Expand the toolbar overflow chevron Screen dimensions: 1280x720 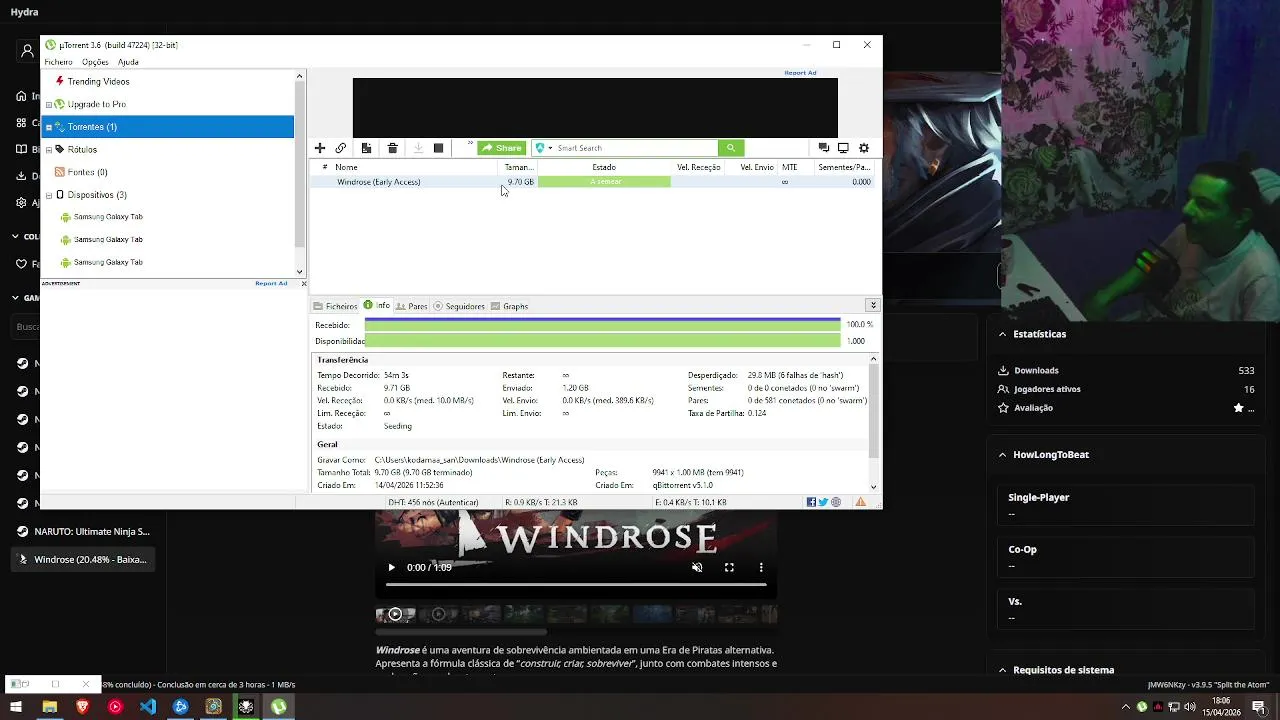(470, 143)
